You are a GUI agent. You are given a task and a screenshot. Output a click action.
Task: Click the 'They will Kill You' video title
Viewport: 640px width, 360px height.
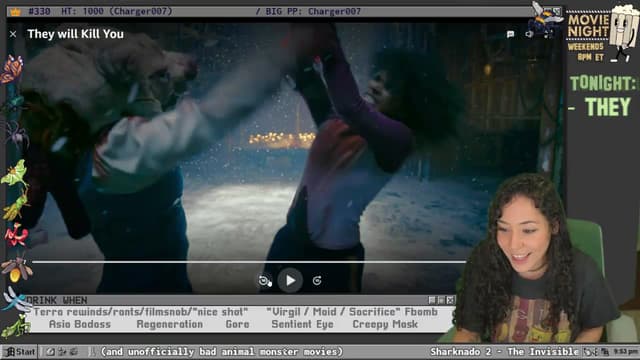(76, 34)
